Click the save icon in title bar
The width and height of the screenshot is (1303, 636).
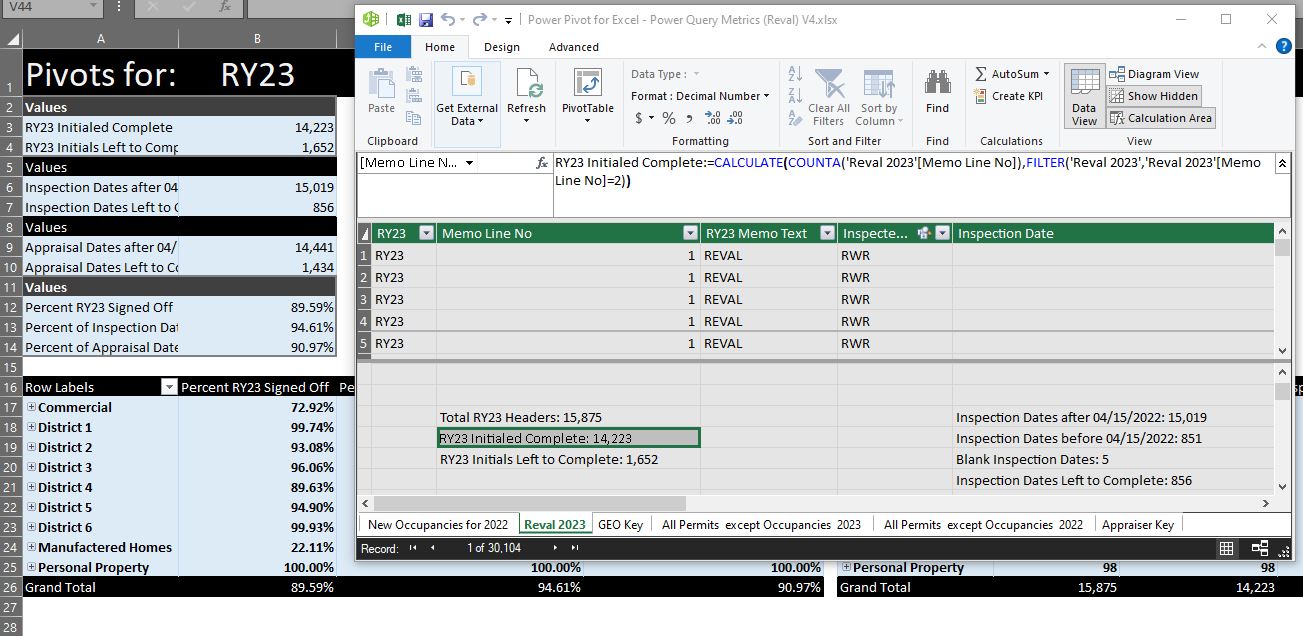click(x=426, y=20)
